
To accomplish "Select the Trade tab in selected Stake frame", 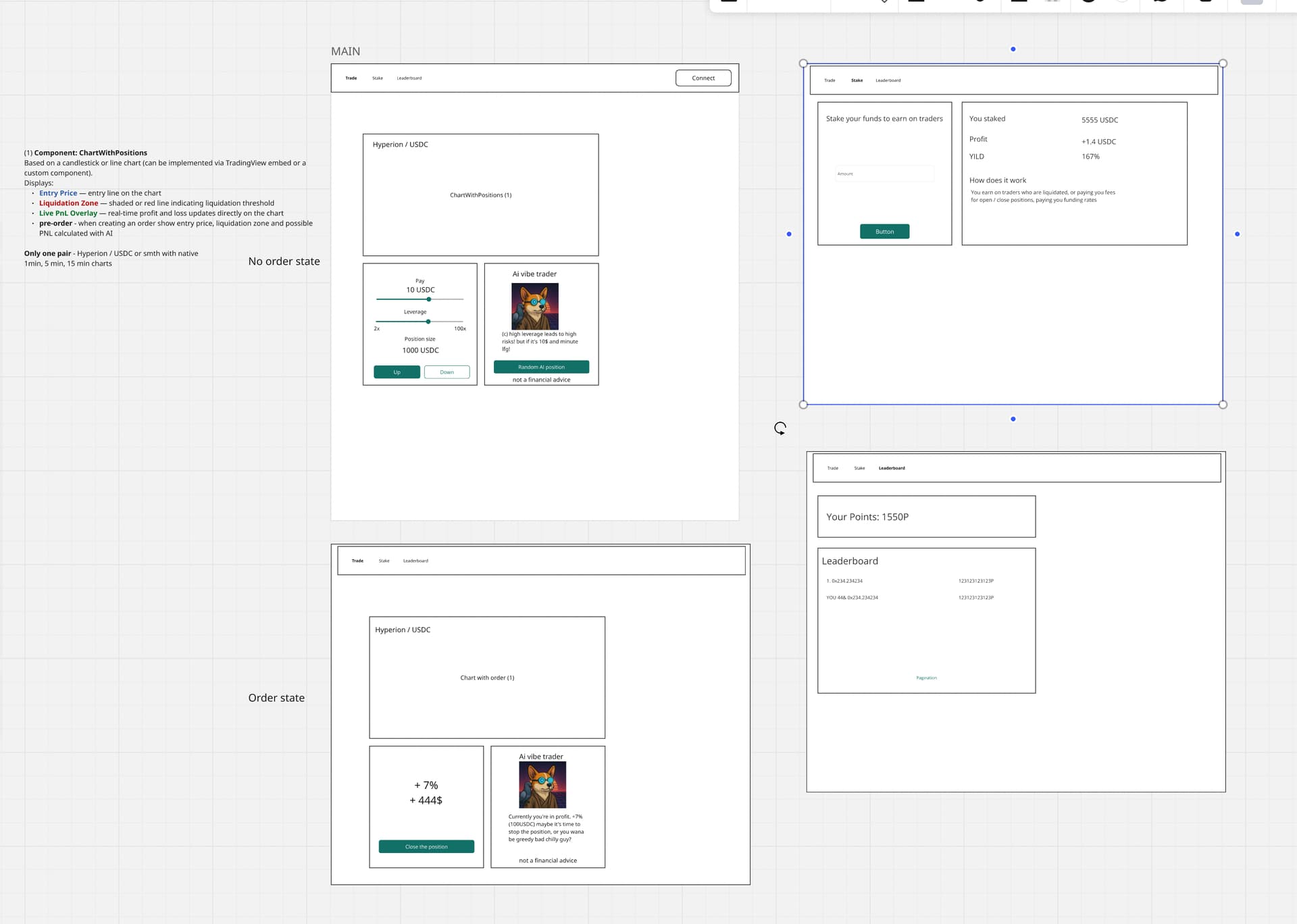I will [x=830, y=80].
